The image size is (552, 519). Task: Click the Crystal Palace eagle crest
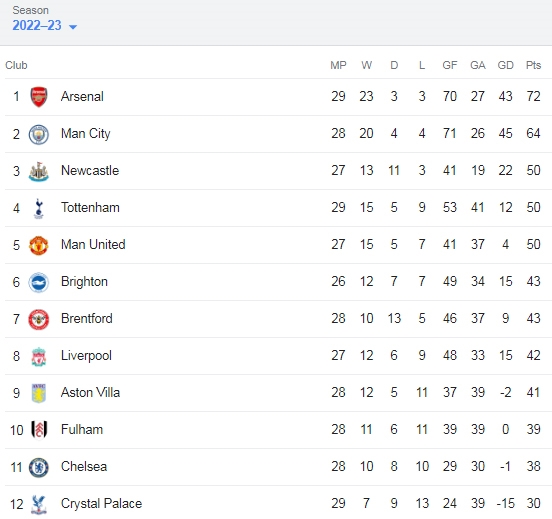pyautogui.click(x=39, y=504)
